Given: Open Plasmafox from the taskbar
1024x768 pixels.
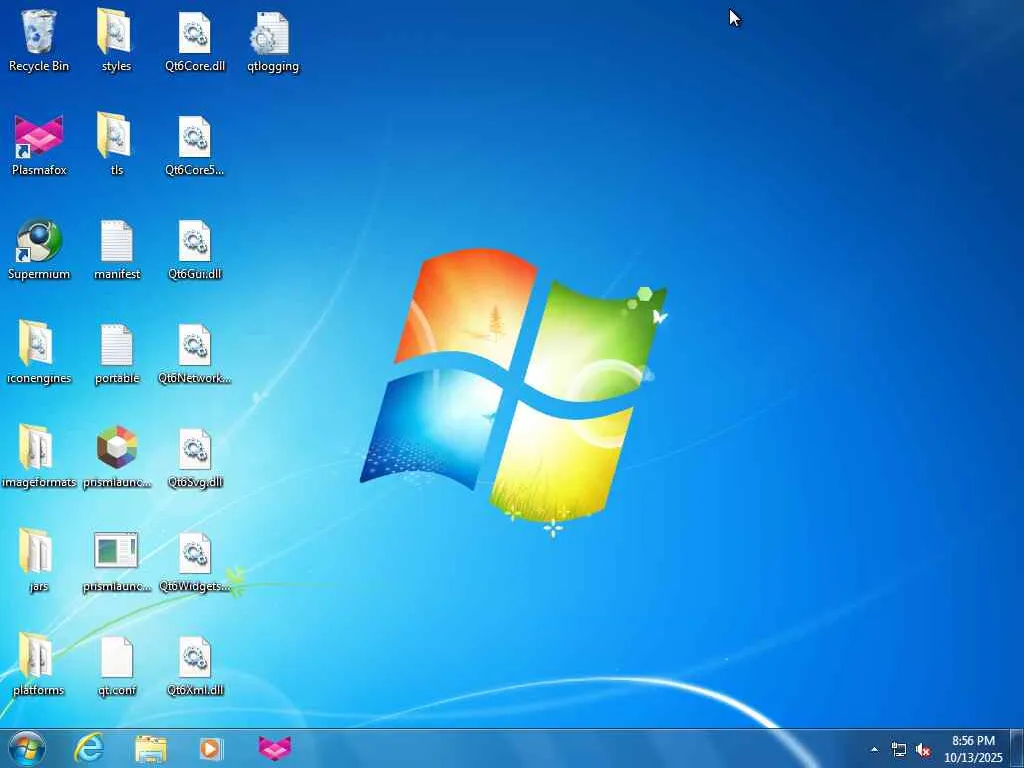Looking at the screenshot, I should pyautogui.click(x=274, y=748).
